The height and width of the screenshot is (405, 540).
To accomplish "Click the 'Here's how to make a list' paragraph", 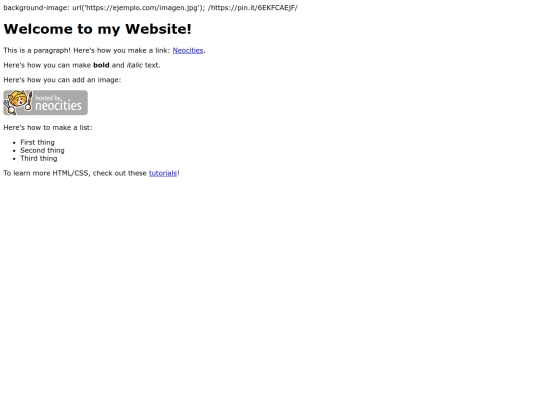I will point(48,127).
